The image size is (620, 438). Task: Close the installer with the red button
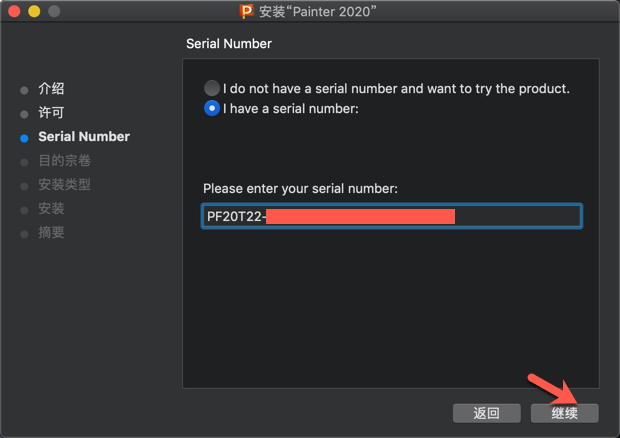(x=13, y=11)
